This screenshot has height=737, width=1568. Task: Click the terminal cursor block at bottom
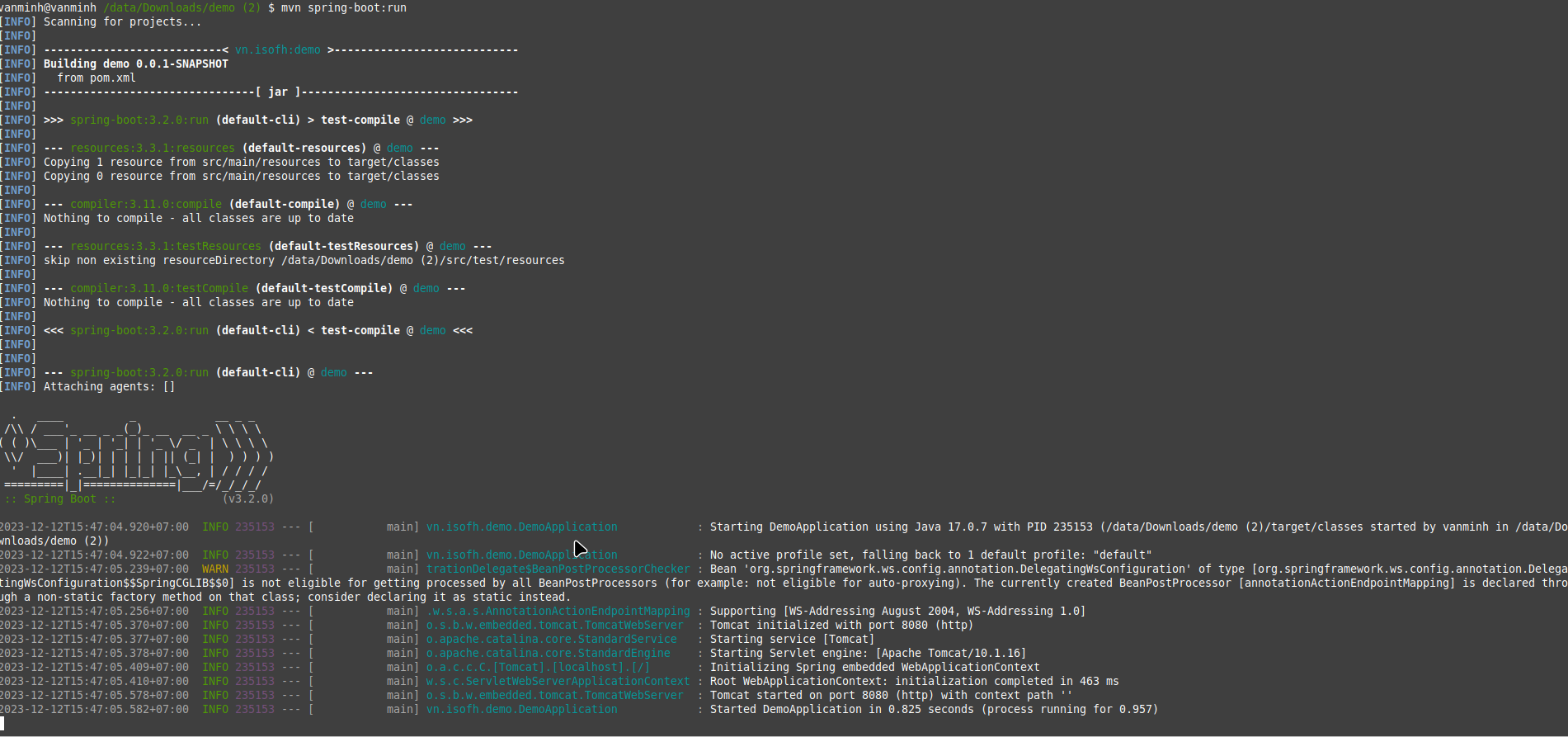point(2,724)
